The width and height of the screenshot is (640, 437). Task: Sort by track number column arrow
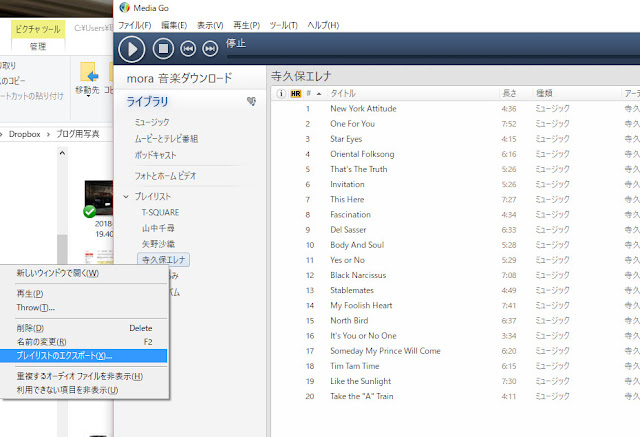click(319, 94)
